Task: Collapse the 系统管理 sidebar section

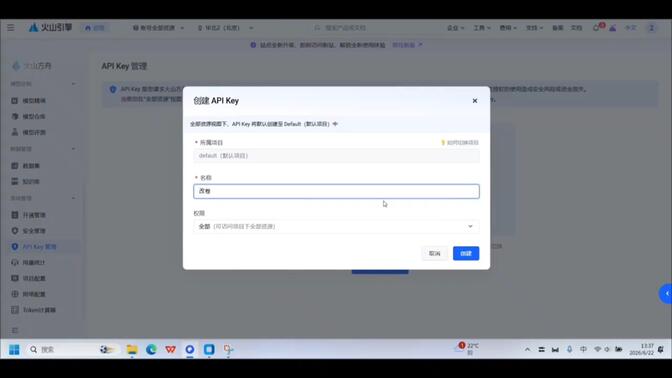Action: [73, 198]
